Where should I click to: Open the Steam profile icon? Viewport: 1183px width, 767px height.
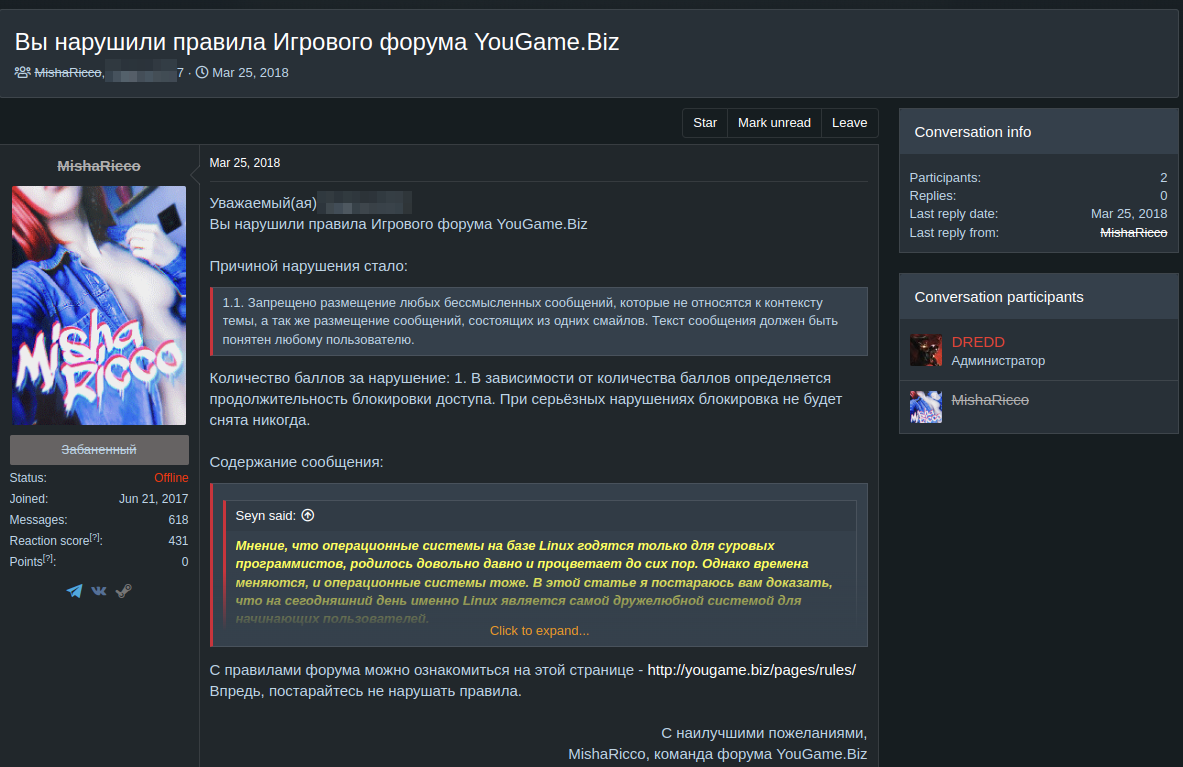click(x=122, y=590)
